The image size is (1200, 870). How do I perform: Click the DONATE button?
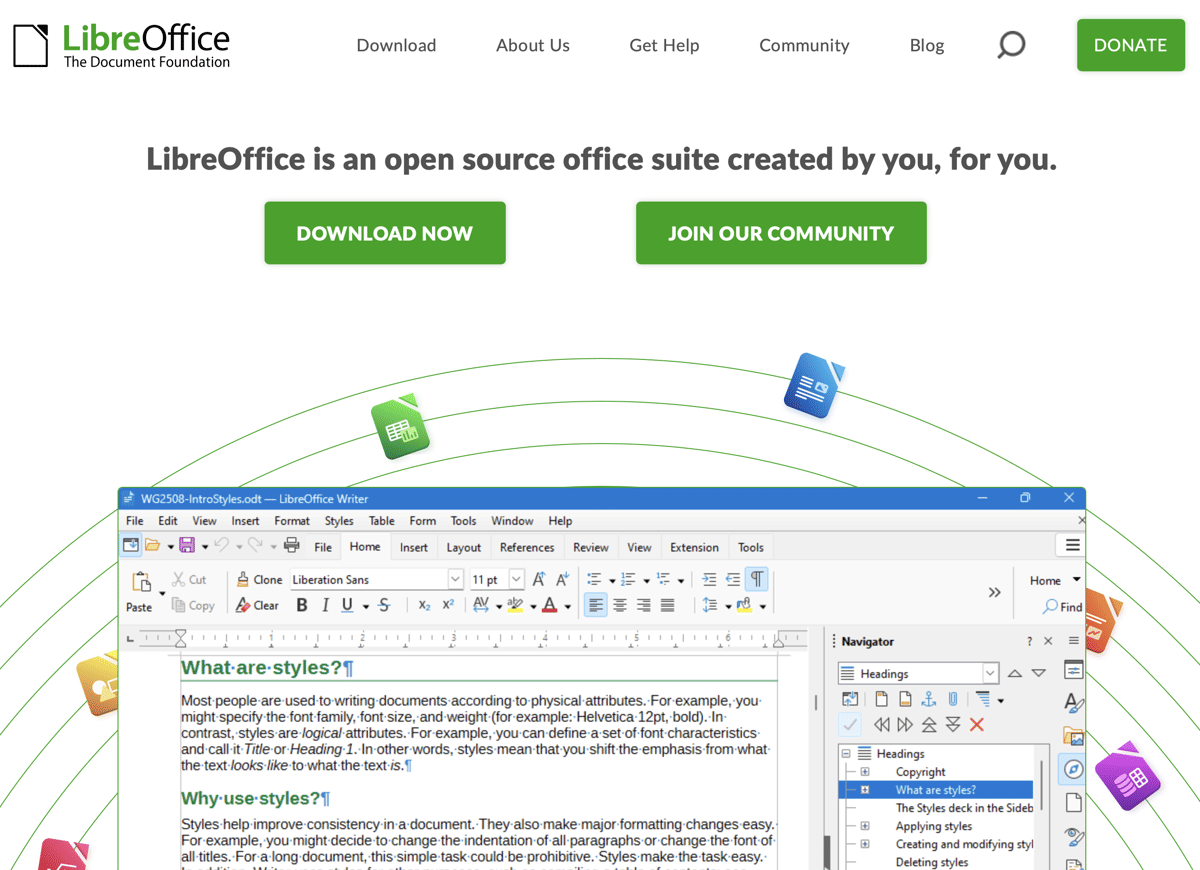(1130, 45)
